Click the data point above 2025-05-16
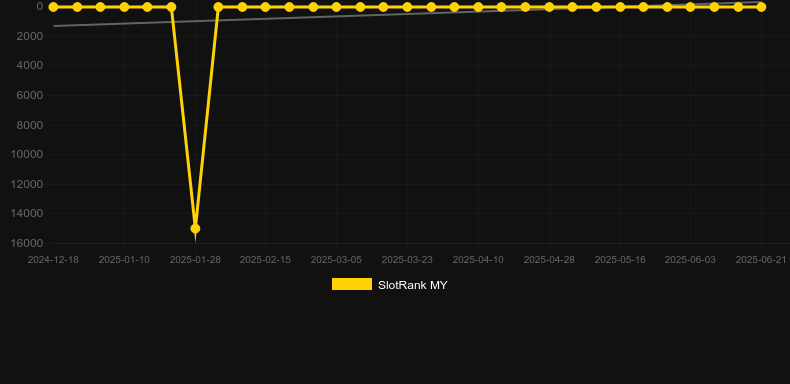 [620, 7]
